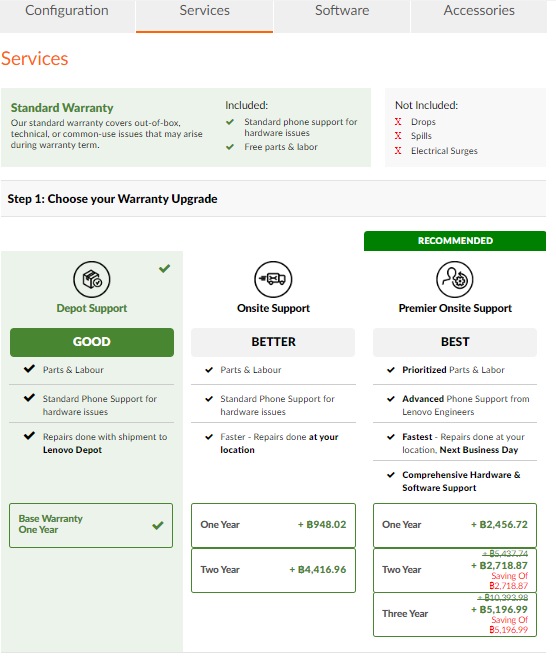Click the green check beside Free parts & labor
556x666 pixels.
coord(230,147)
